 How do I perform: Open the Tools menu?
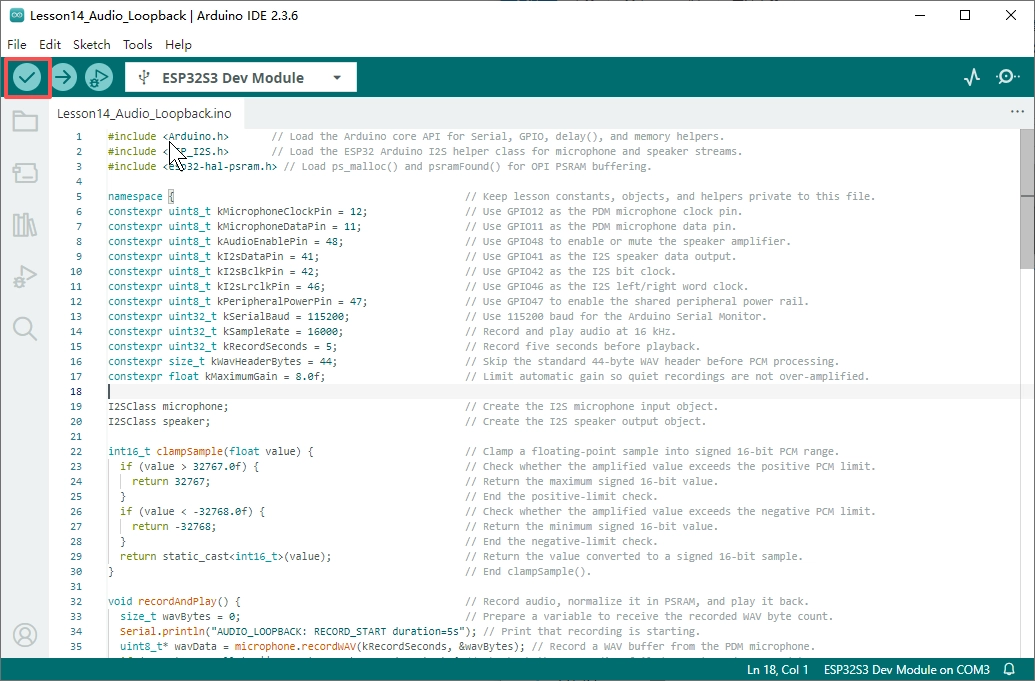(137, 44)
